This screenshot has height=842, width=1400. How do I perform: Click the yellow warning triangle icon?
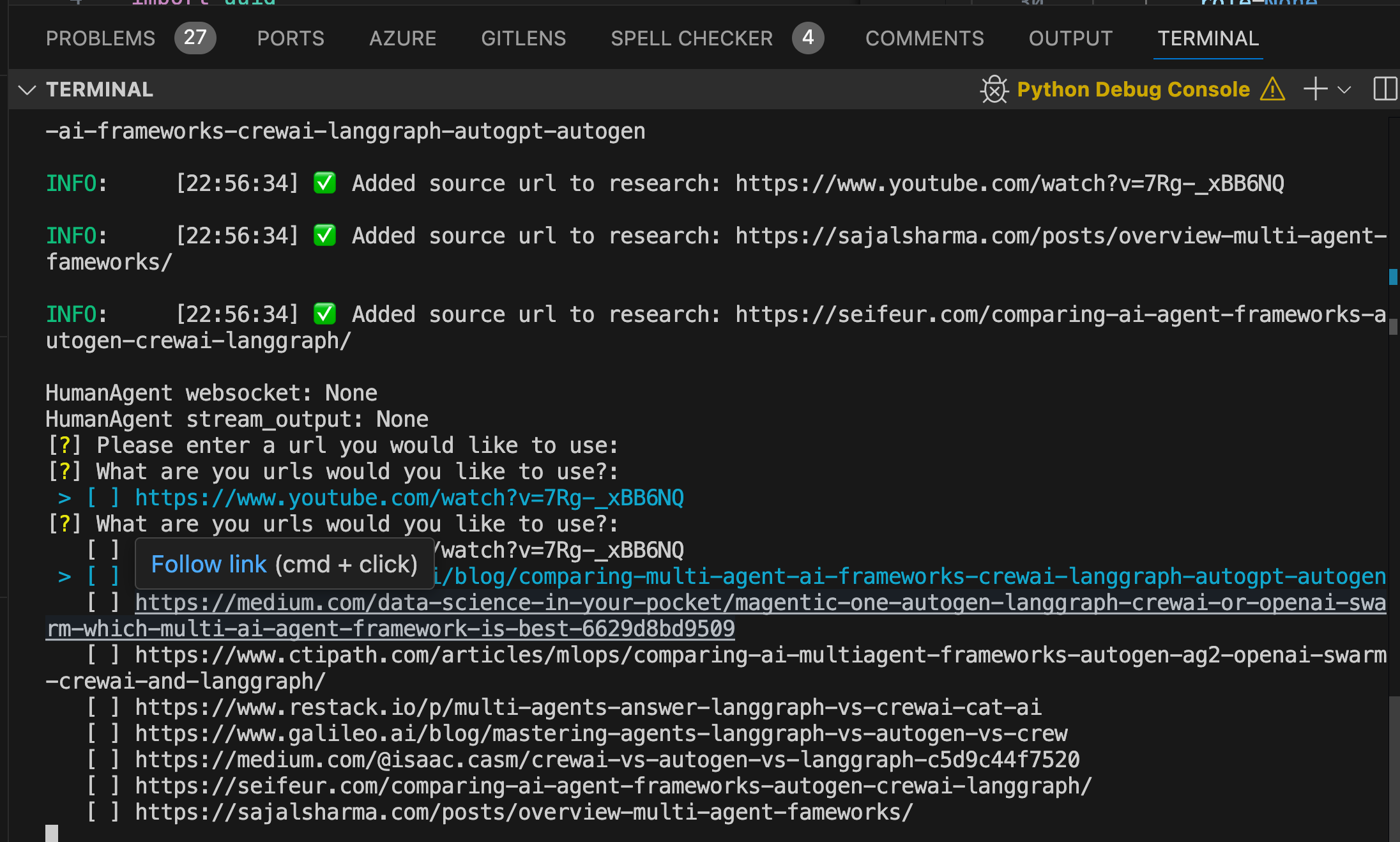click(x=1272, y=89)
